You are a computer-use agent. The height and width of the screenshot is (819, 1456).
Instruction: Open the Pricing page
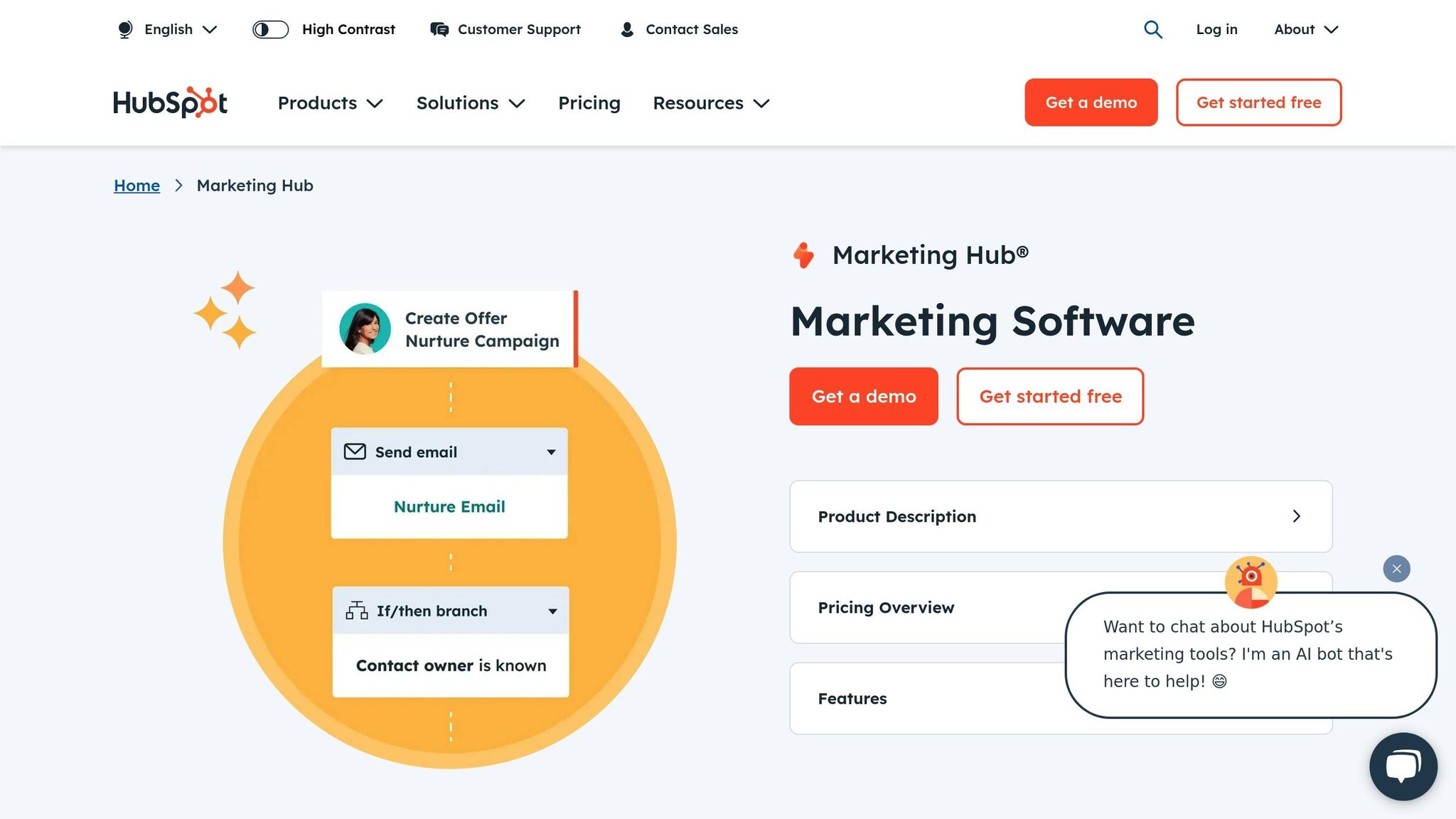pyautogui.click(x=589, y=103)
